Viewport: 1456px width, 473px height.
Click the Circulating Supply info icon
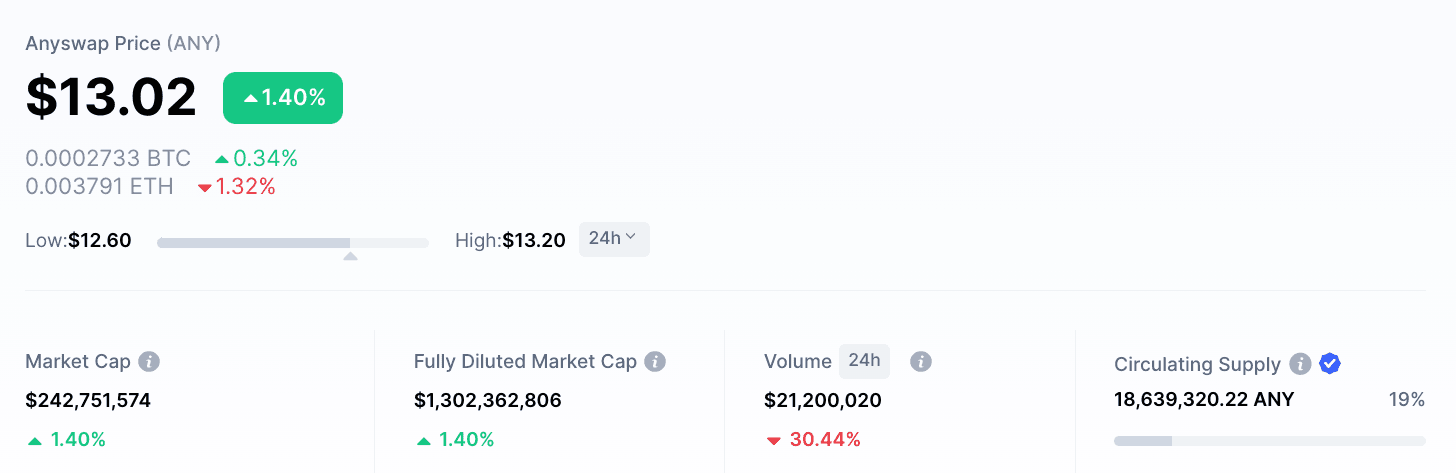pos(1300,364)
